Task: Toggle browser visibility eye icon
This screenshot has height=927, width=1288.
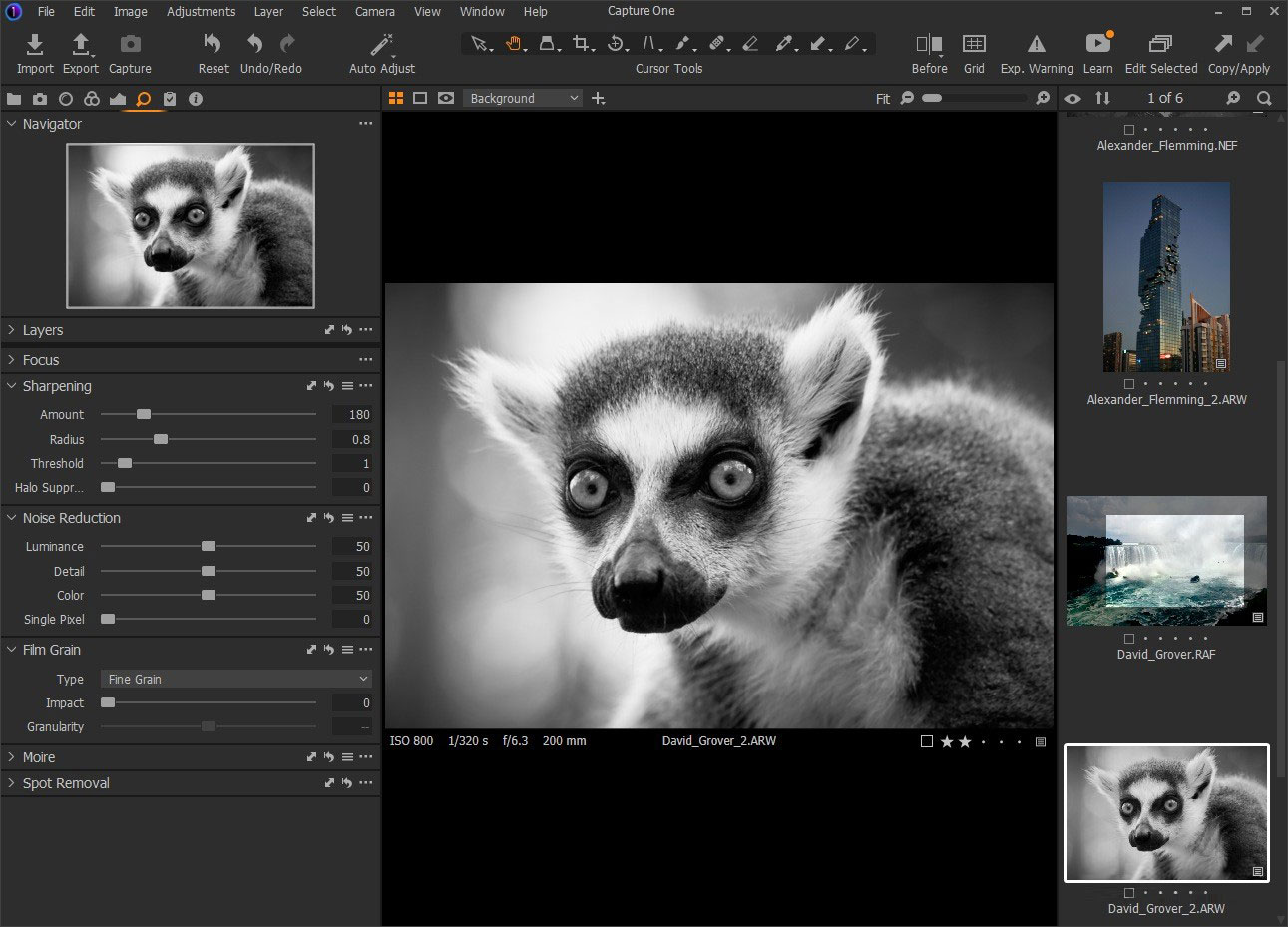Action: pyautogui.click(x=1073, y=98)
